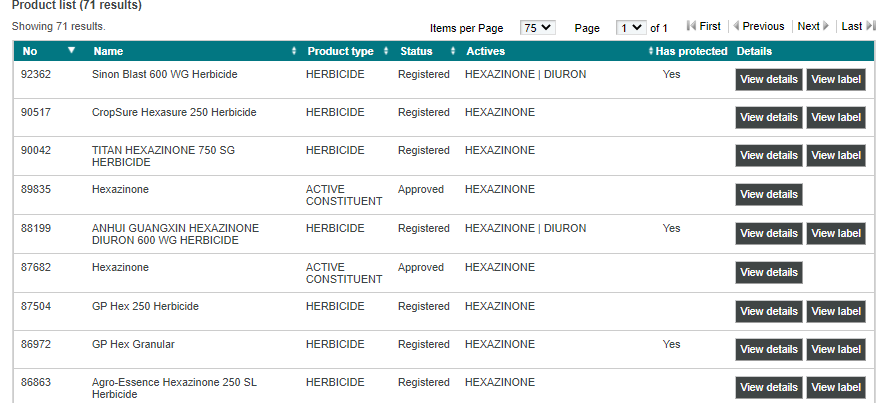Viewport: 888px width, 404px height.
Task: View label for GP Hex Granular
Action: 836,349
